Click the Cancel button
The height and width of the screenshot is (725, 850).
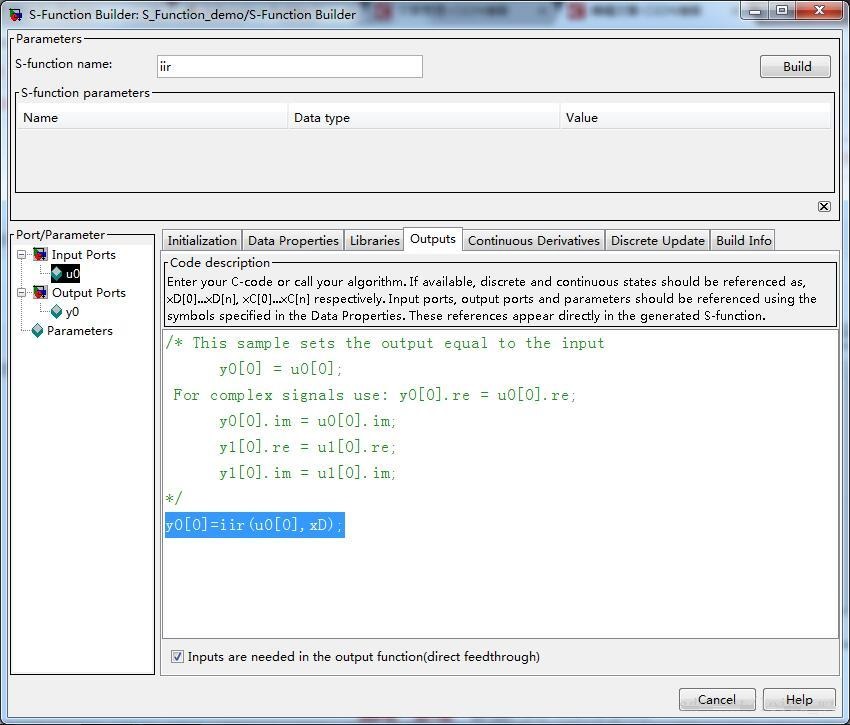[x=717, y=700]
